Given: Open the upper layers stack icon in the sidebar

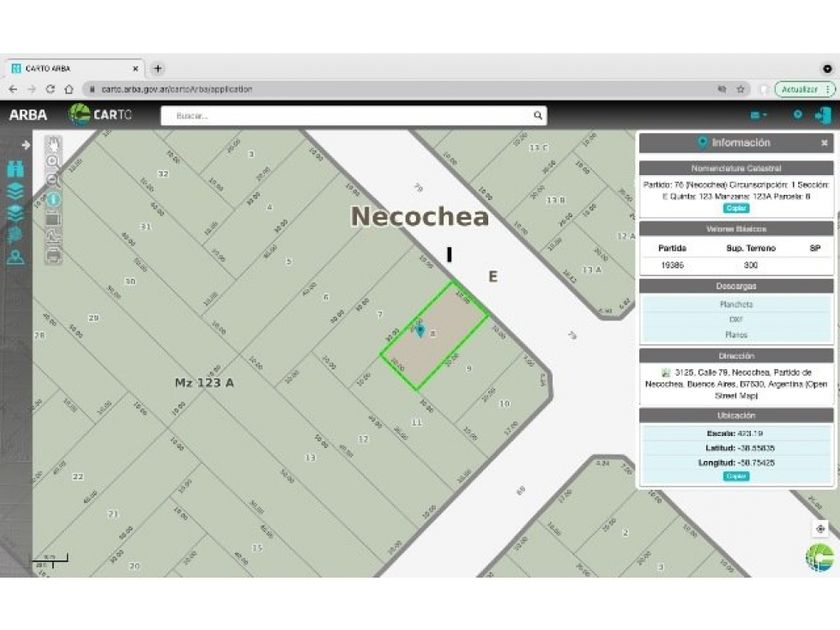Looking at the screenshot, I should click(x=16, y=191).
